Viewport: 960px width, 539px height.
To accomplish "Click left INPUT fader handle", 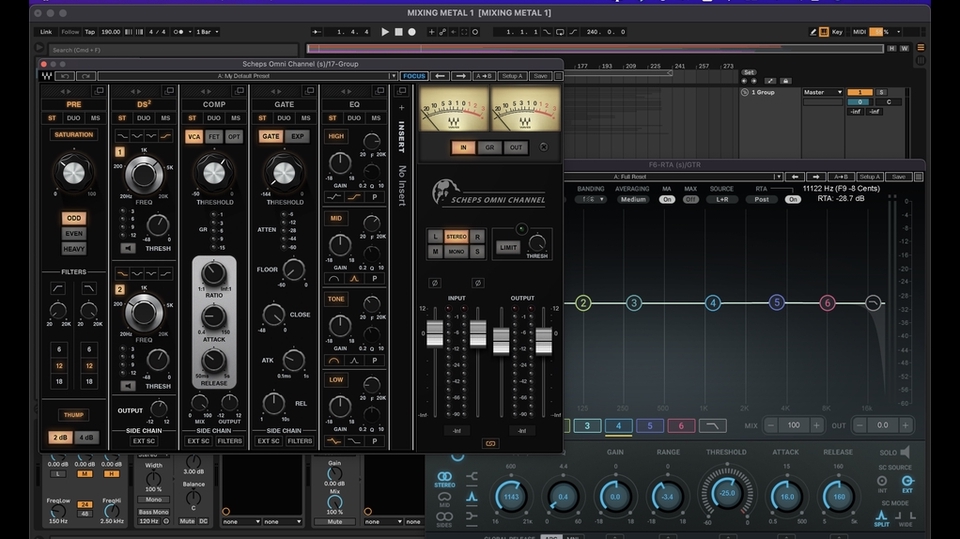I will (x=435, y=334).
